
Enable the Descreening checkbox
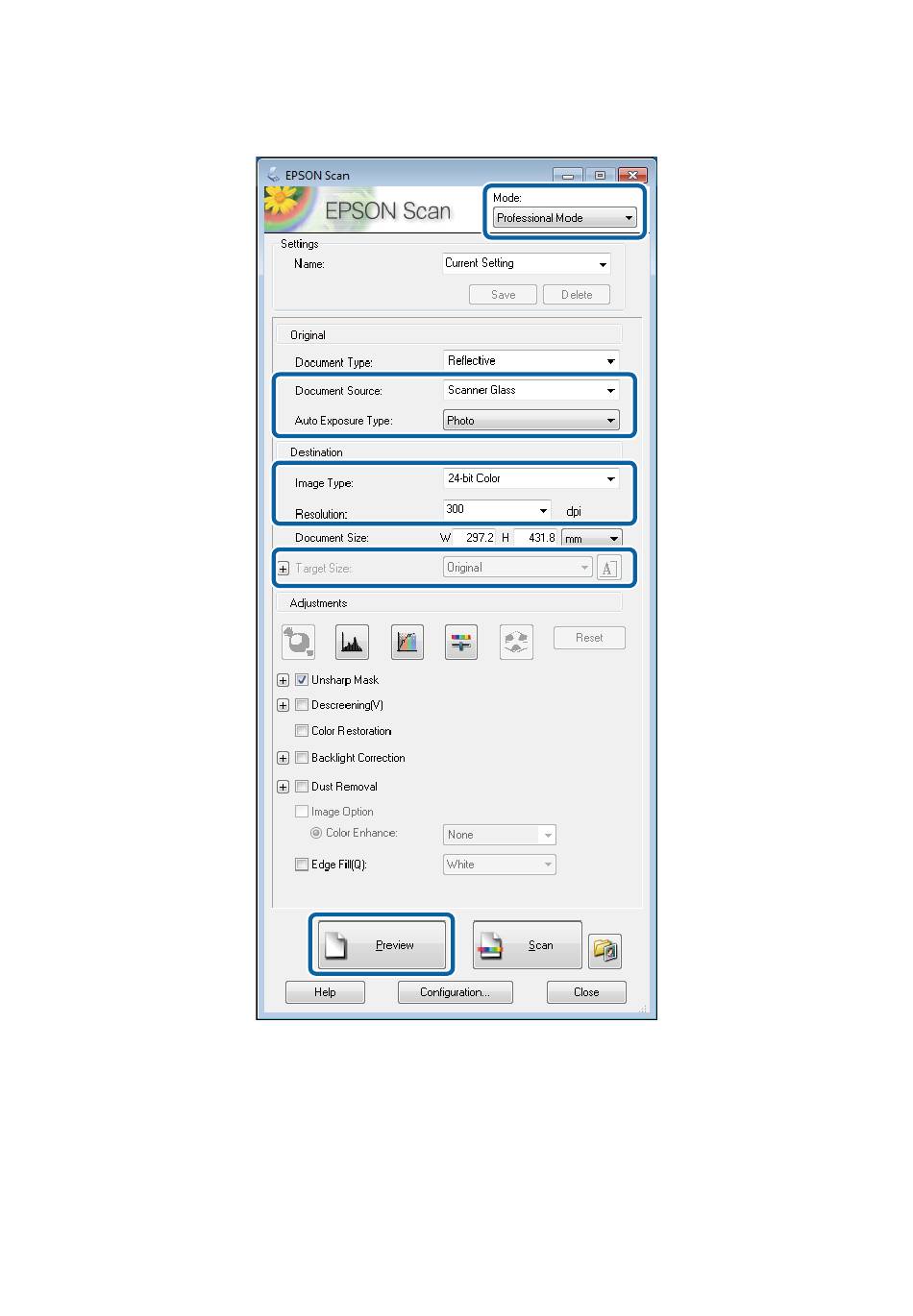pyautogui.click(x=302, y=705)
